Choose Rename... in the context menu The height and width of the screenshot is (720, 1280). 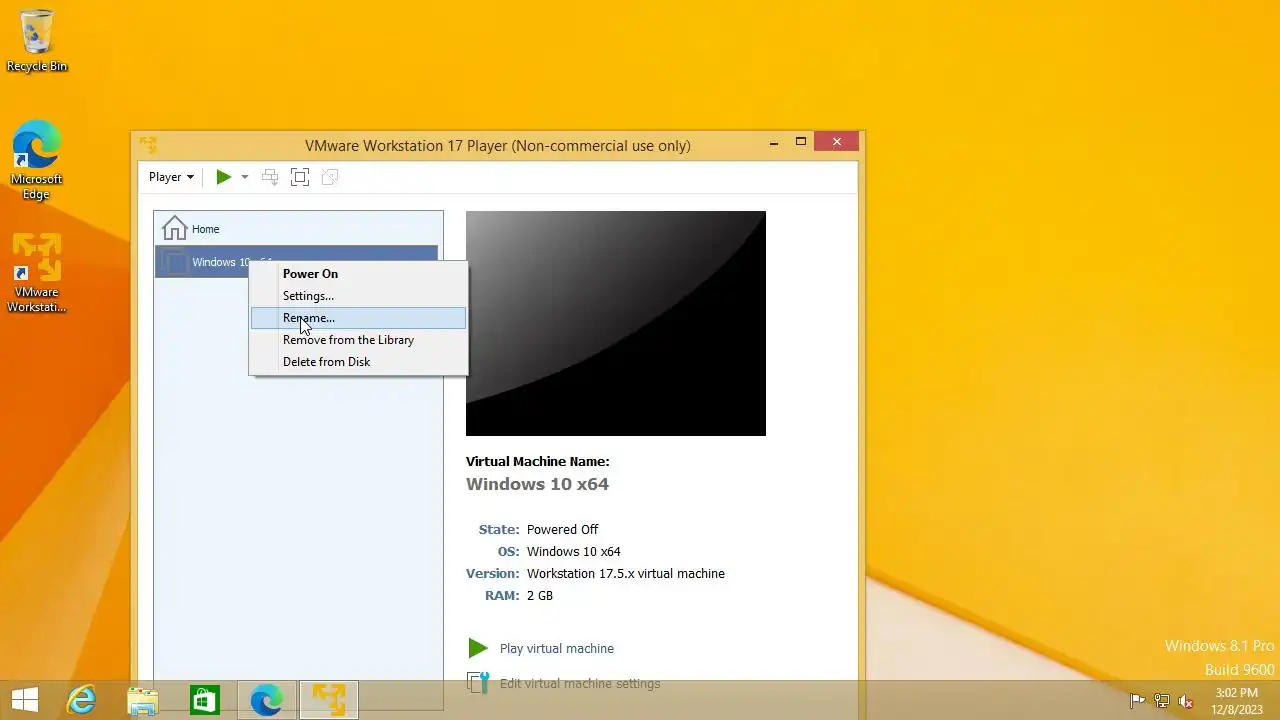coord(358,318)
